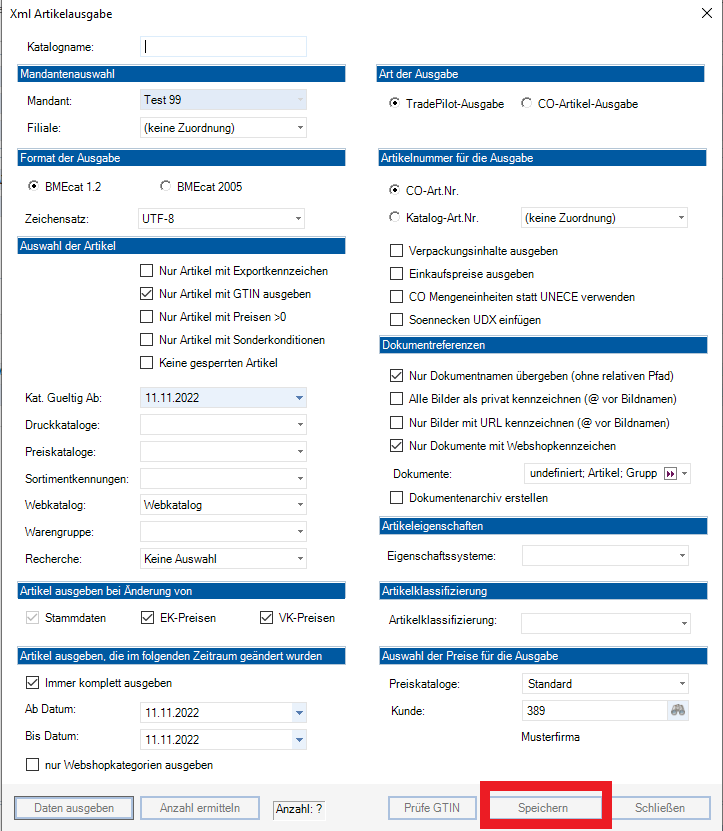Enable Nur Artikel mit Exportkennzeichen
The image size is (723, 831).
point(147,271)
